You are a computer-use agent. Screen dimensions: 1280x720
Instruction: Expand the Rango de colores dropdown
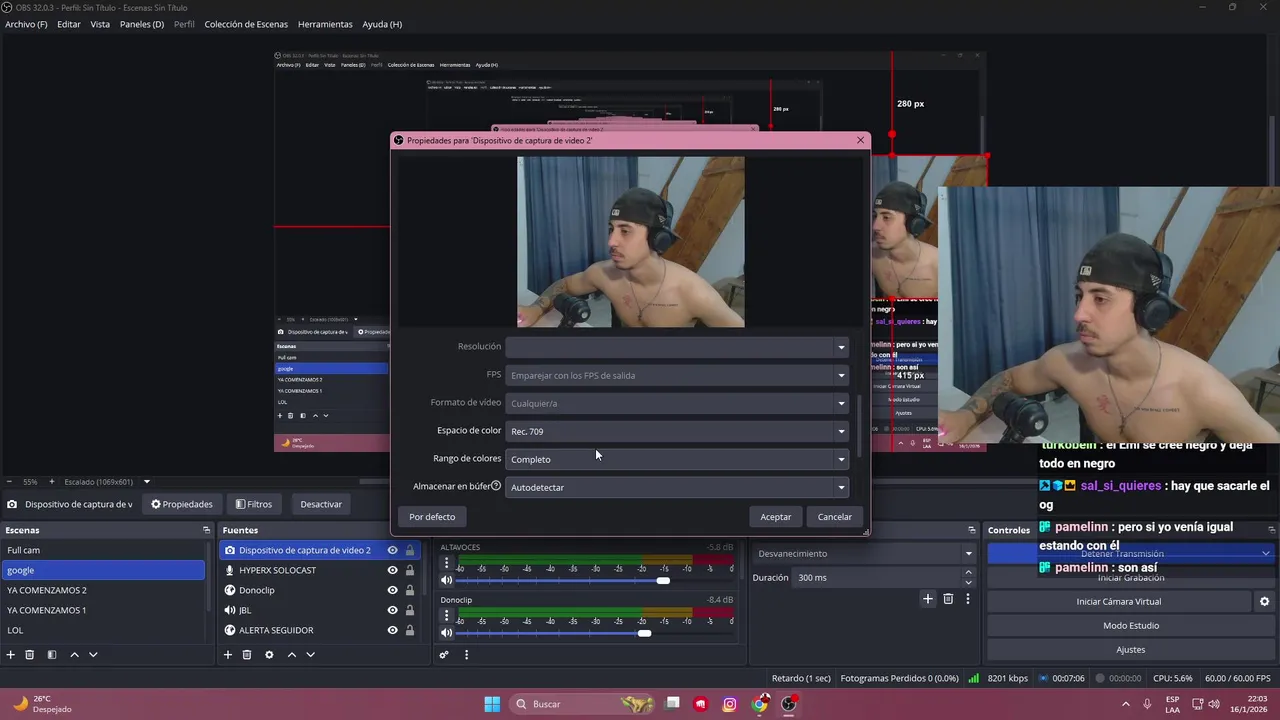coord(677,459)
